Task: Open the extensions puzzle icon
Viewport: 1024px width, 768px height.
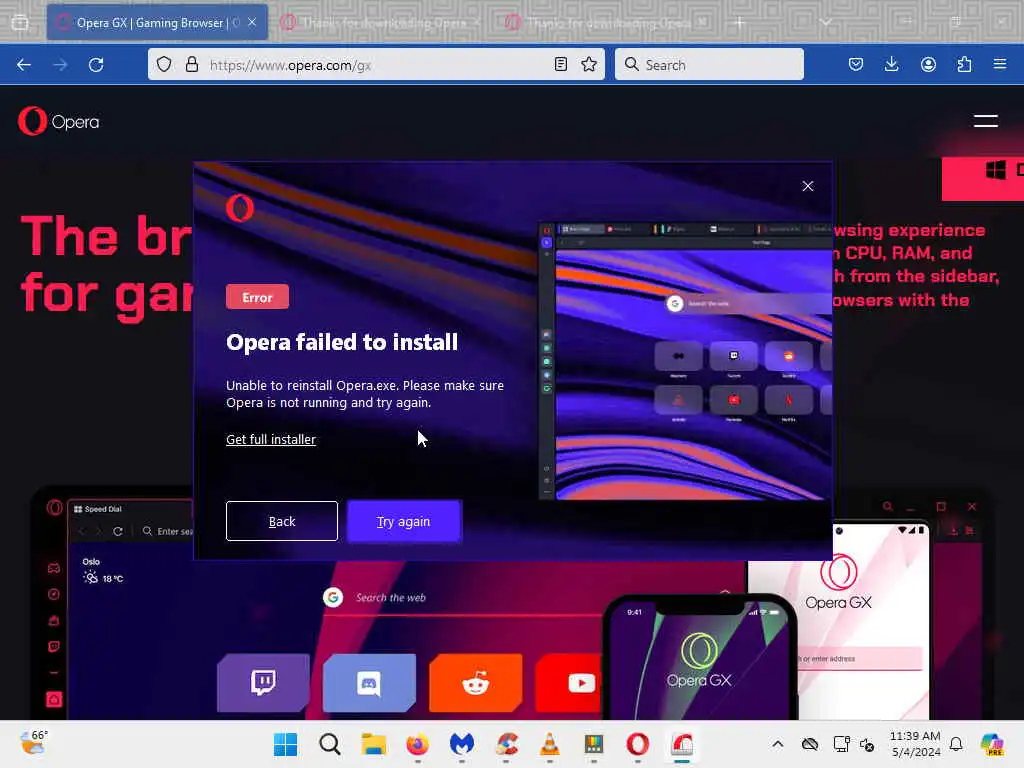Action: coord(964,64)
